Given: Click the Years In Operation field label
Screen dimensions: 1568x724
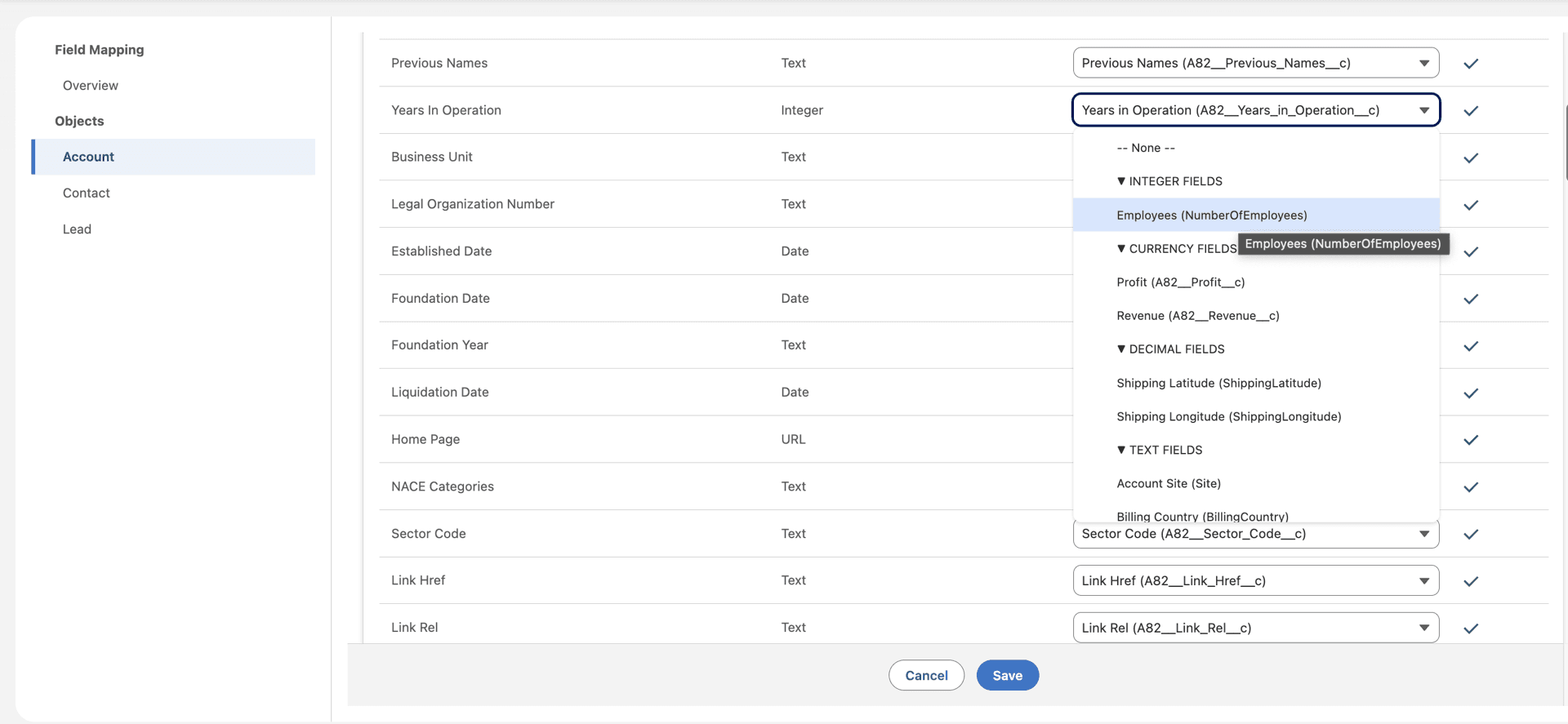Looking at the screenshot, I should (446, 110).
